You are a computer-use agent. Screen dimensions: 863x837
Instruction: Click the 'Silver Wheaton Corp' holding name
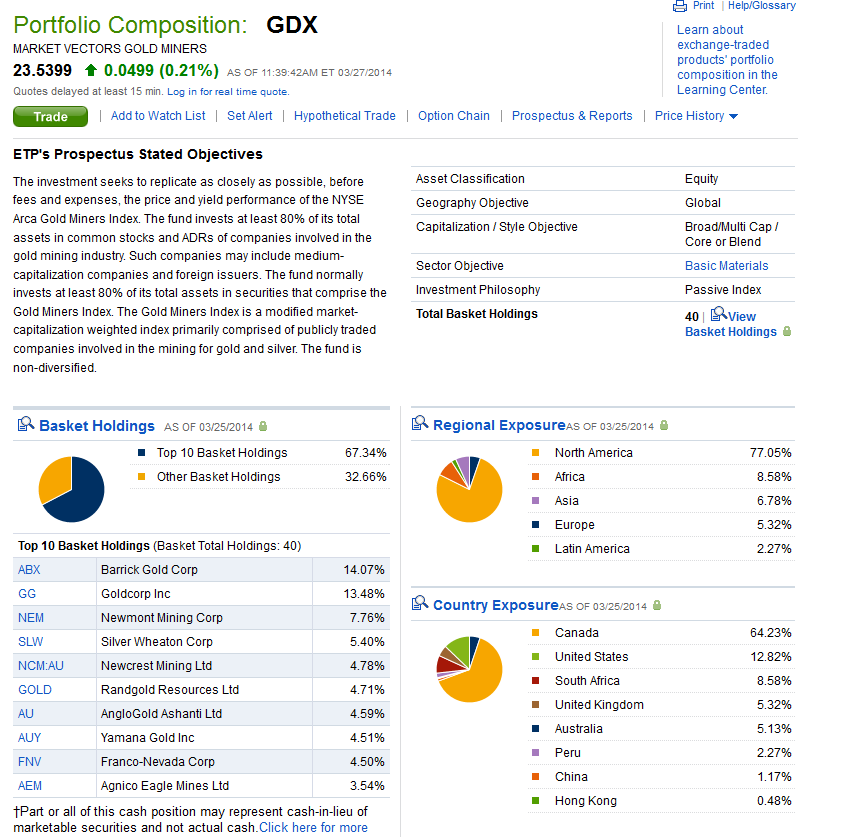[x=156, y=642]
